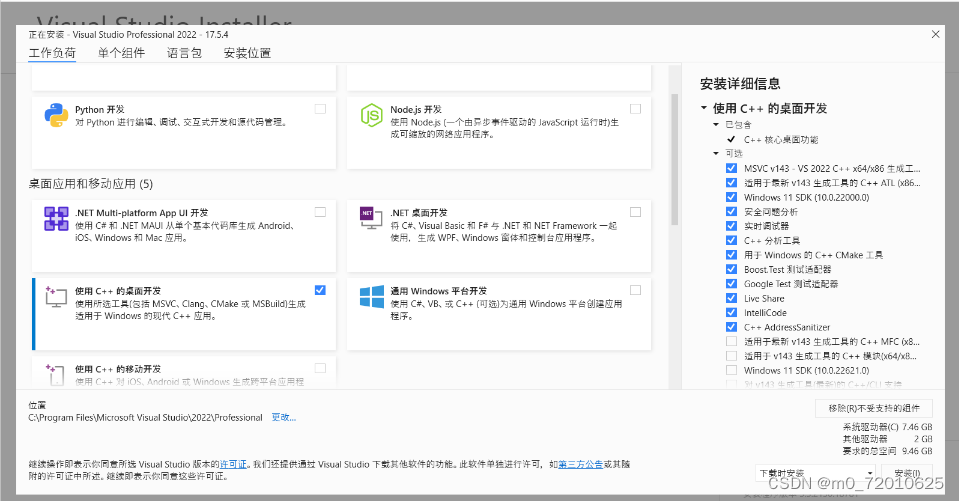Uncheck Google Test 测试适配器
Image resolution: width=959 pixels, height=501 pixels.
tap(731, 283)
